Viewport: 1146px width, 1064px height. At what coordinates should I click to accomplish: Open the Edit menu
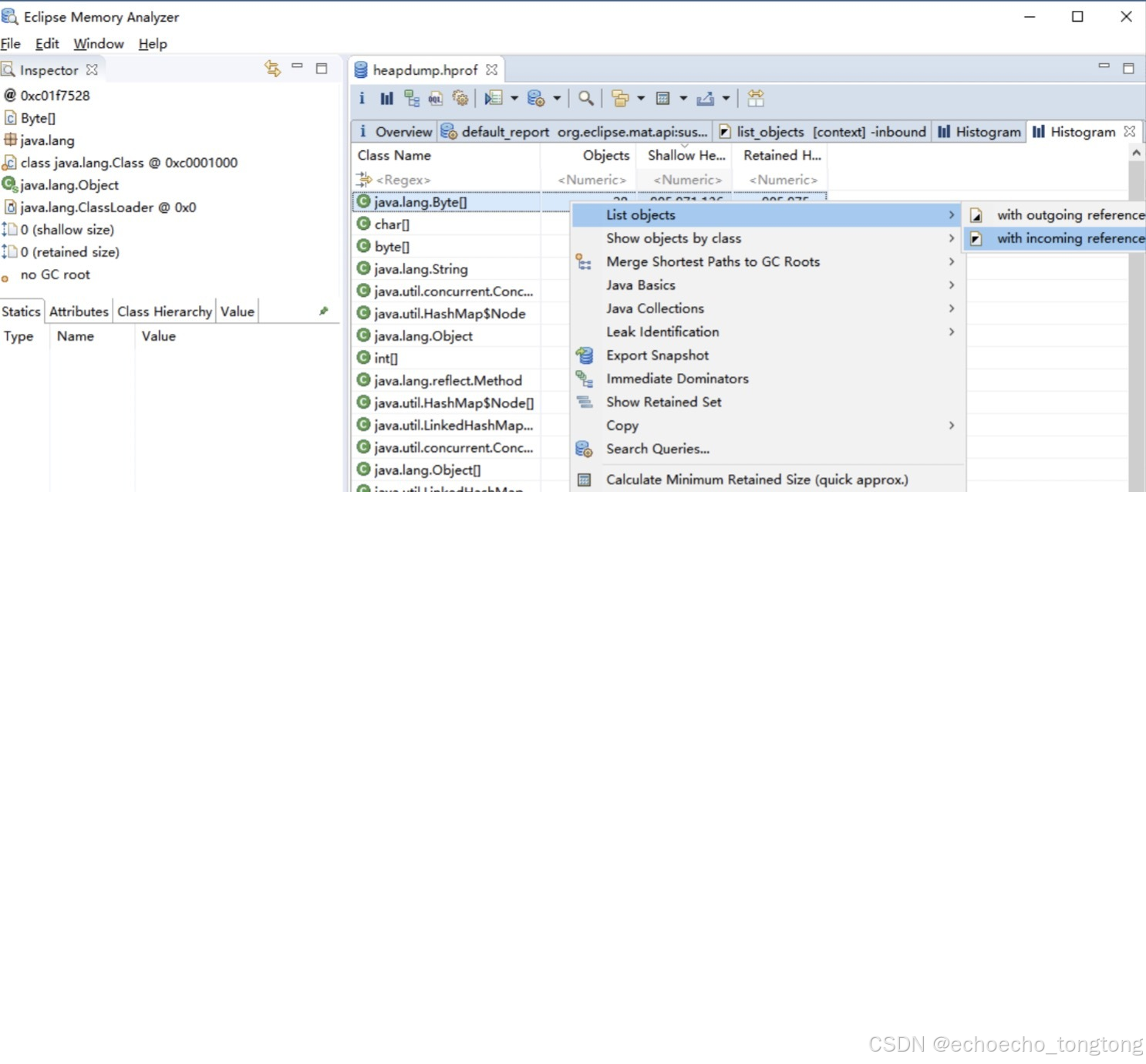(47, 44)
